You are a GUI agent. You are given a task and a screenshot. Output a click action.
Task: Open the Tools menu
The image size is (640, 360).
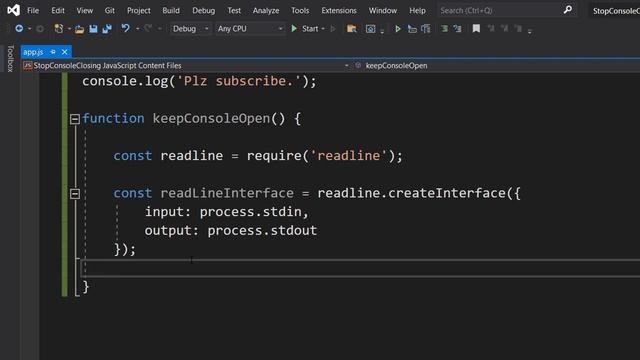300,11
